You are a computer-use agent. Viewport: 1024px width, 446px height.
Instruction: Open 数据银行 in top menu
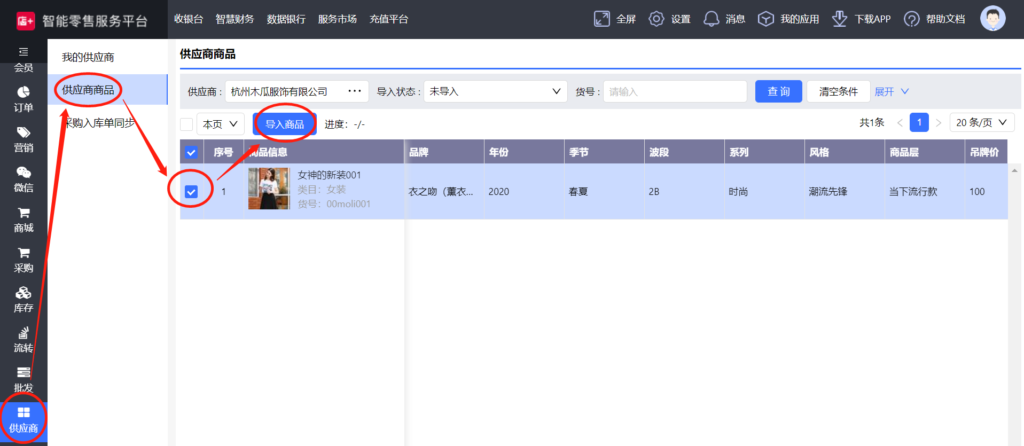click(x=286, y=19)
